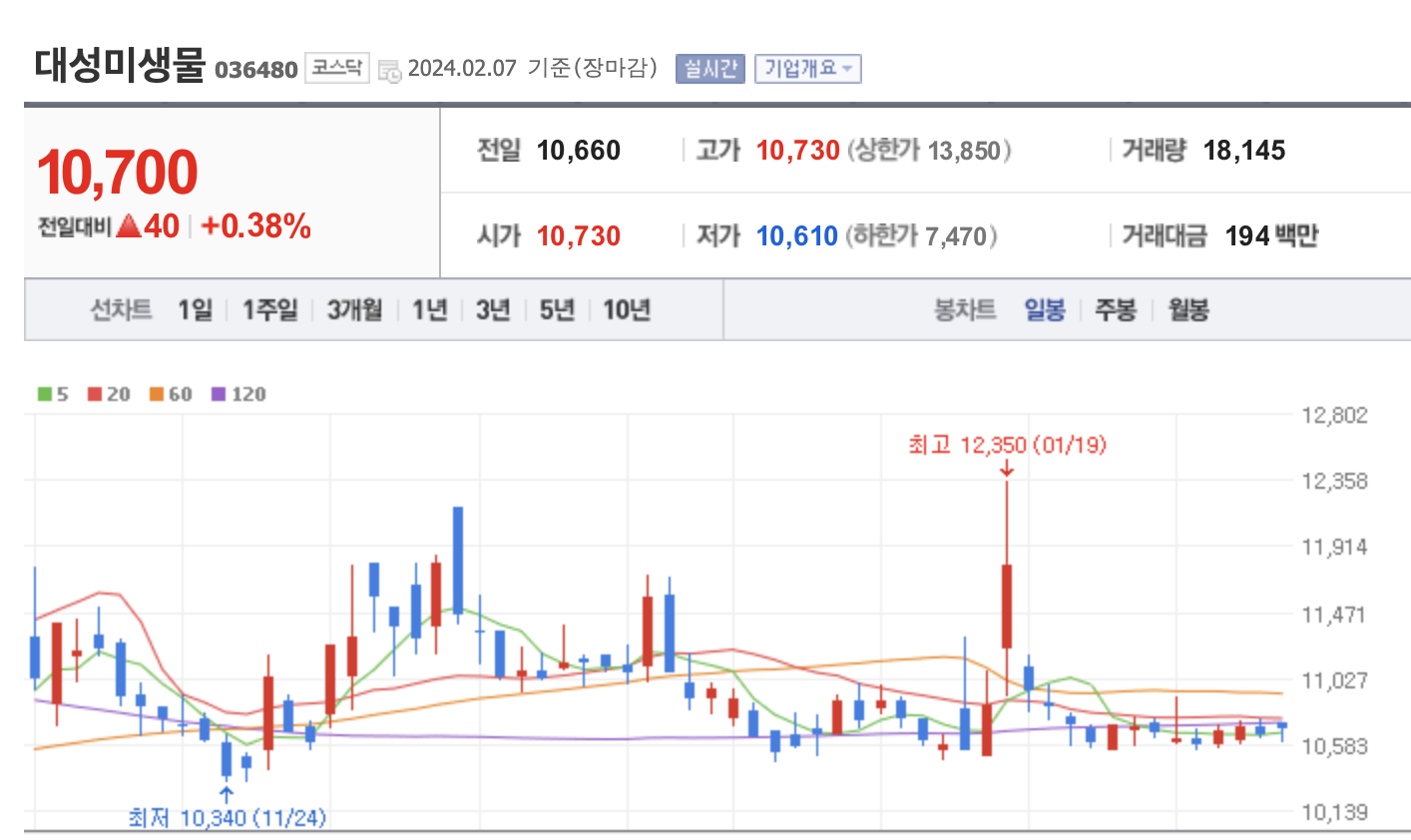Click the 전일 value 10,660
This screenshot has width=1411, height=840.
pyautogui.click(x=579, y=151)
